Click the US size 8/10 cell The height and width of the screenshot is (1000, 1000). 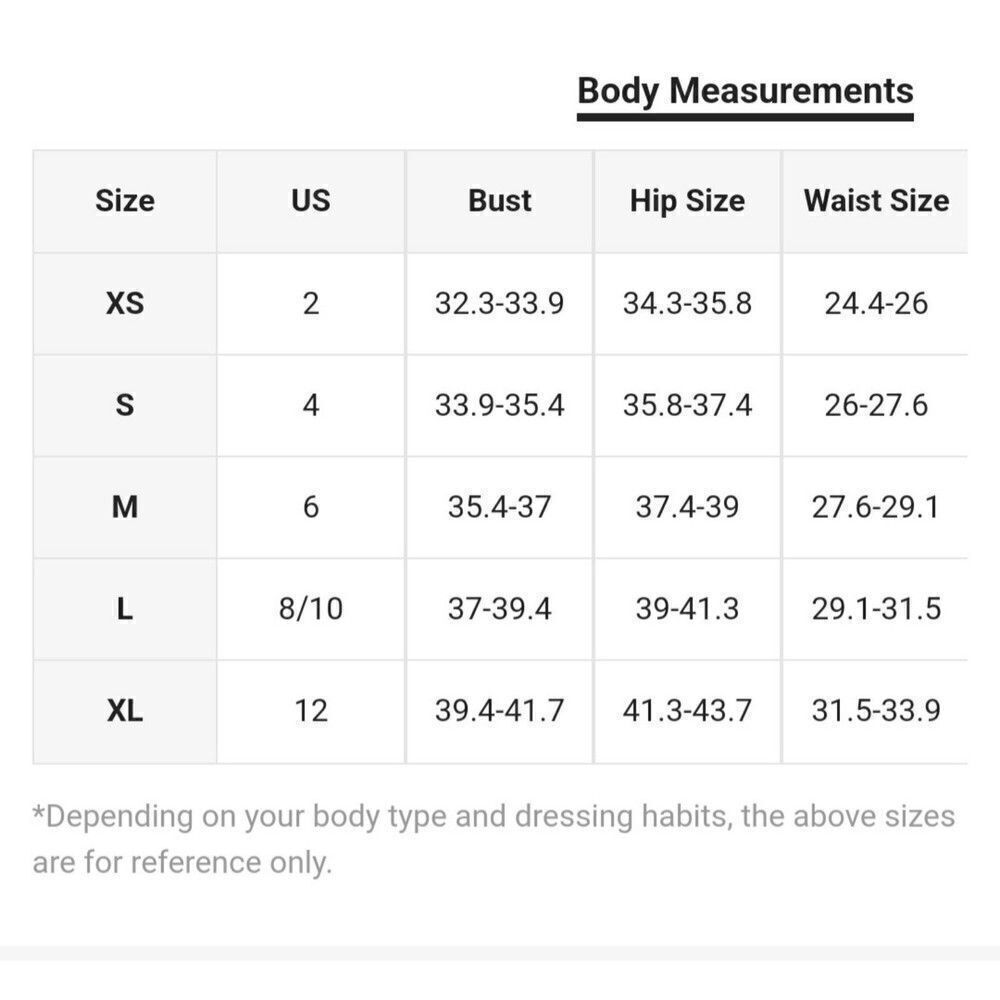[311, 609]
